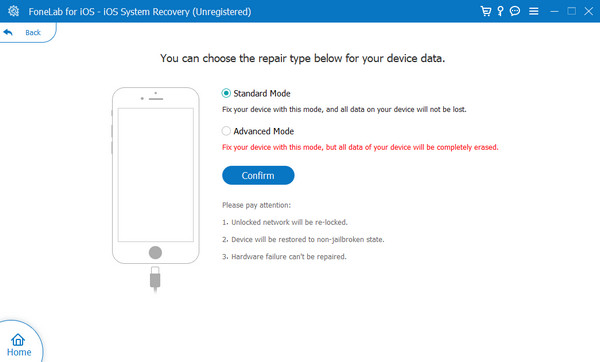Open the hamburger menu
600x362 pixels.
534,11
